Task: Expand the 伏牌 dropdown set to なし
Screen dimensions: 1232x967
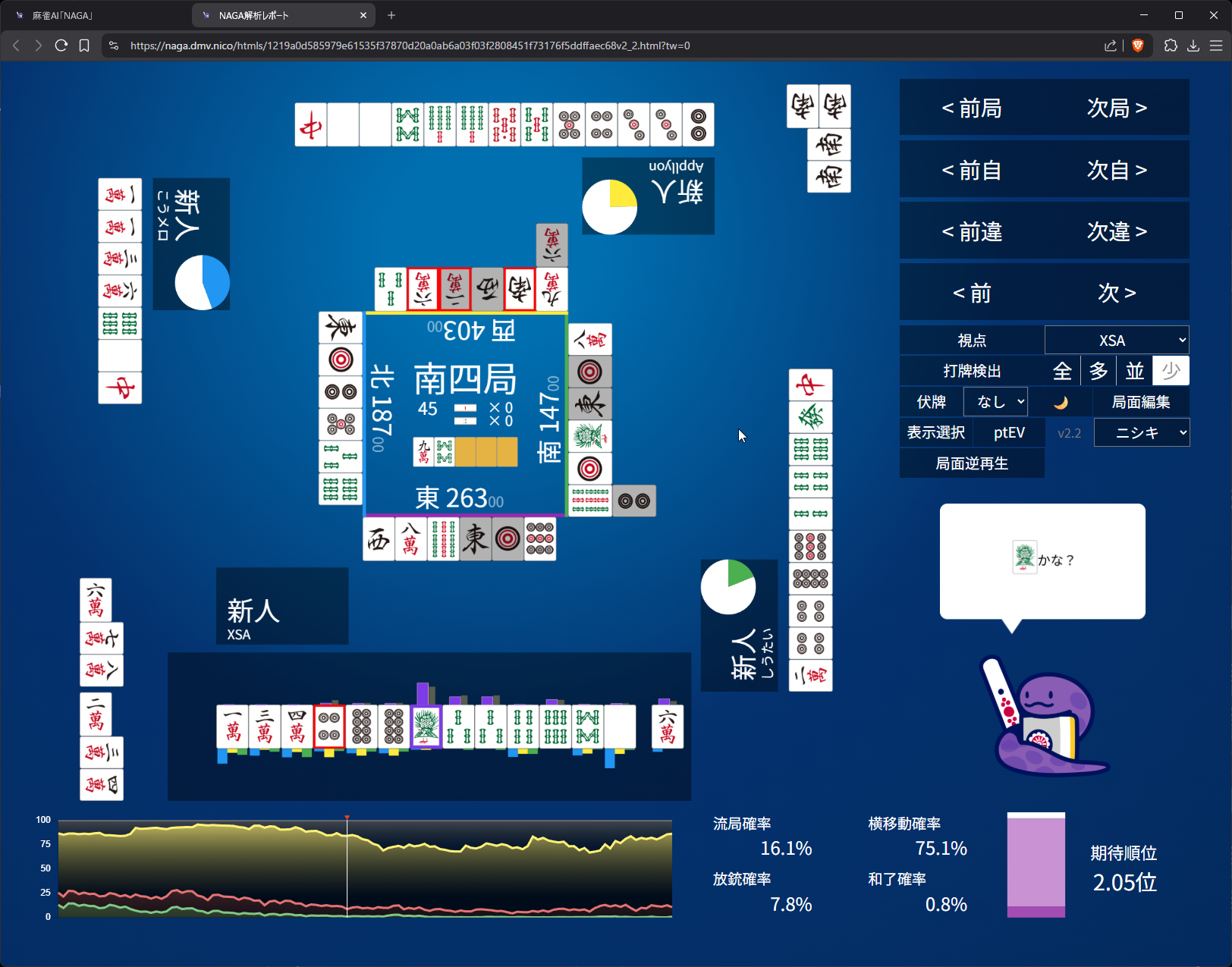Action: point(995,402)
